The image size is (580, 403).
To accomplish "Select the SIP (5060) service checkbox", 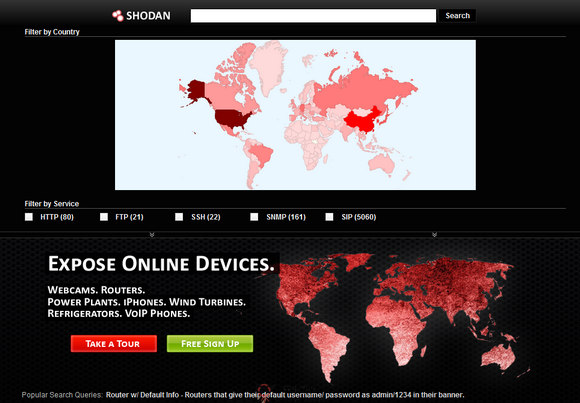I will click(329, 217).
